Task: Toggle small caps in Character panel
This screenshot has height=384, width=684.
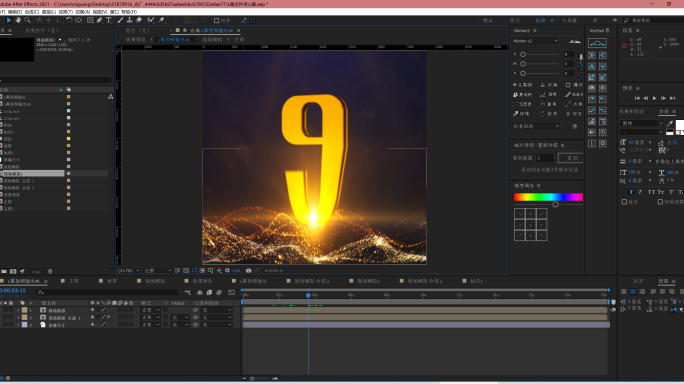Action: (661, 192)
